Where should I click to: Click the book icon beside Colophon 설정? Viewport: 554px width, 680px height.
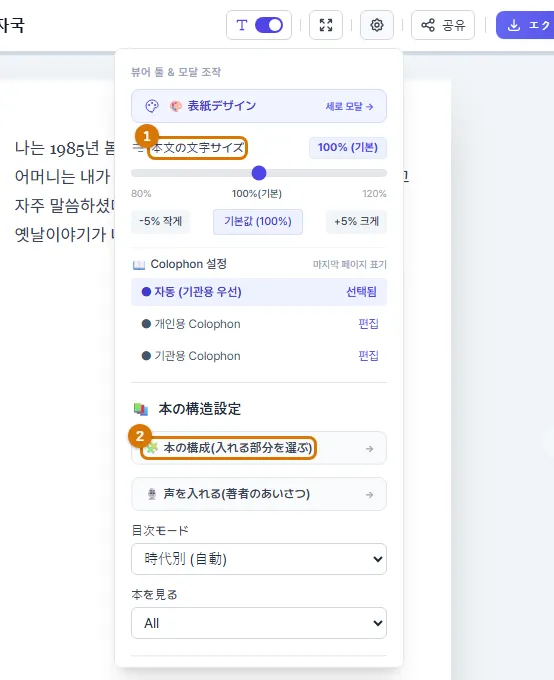139,265
